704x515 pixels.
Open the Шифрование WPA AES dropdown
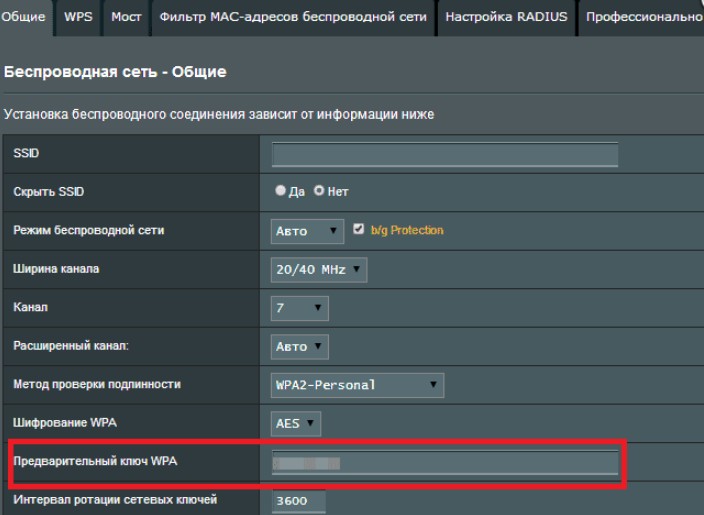296,424
